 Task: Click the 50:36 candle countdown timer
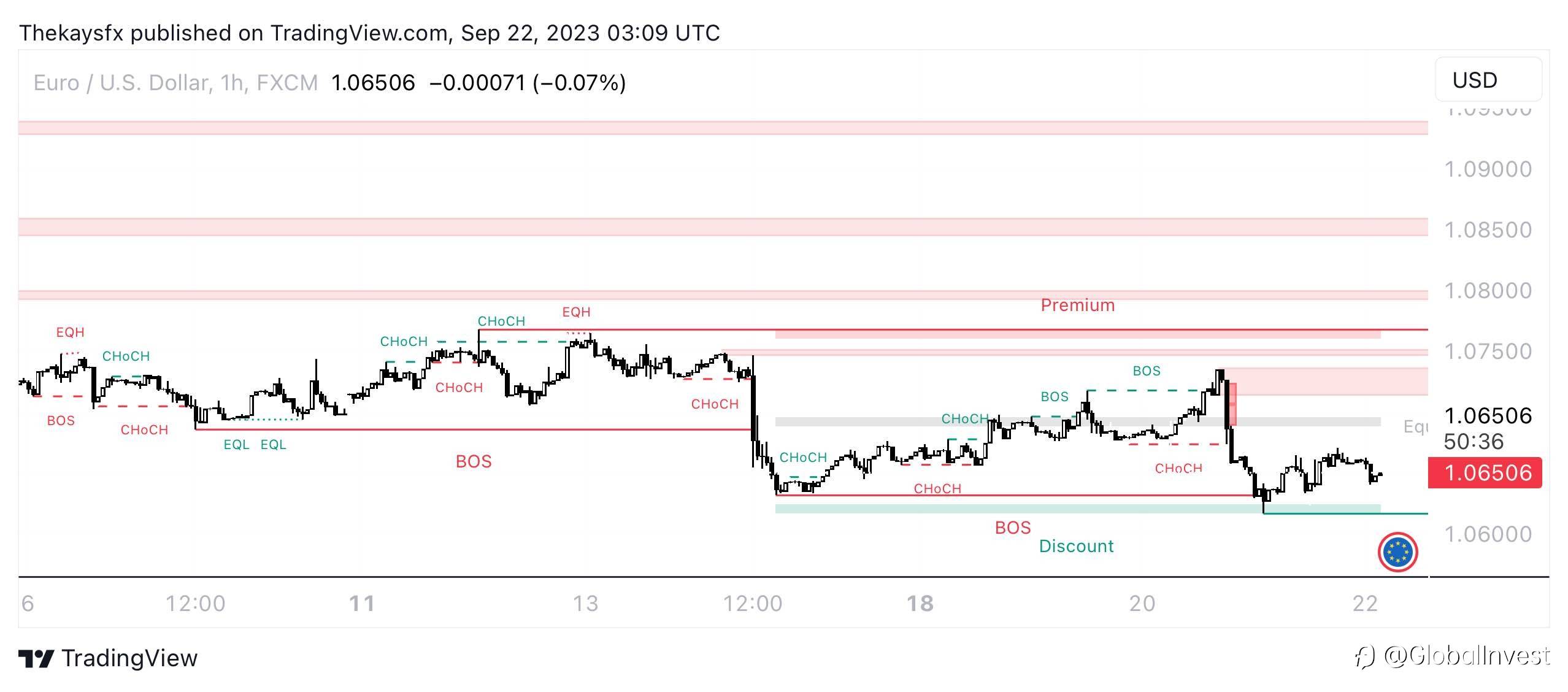(1474, 442)
